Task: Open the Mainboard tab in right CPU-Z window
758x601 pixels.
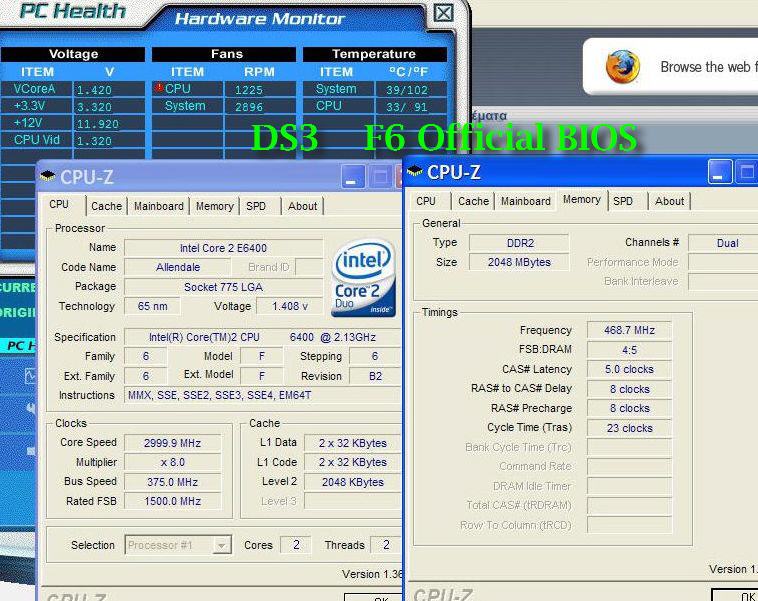Action: click(x=525, y=201)
